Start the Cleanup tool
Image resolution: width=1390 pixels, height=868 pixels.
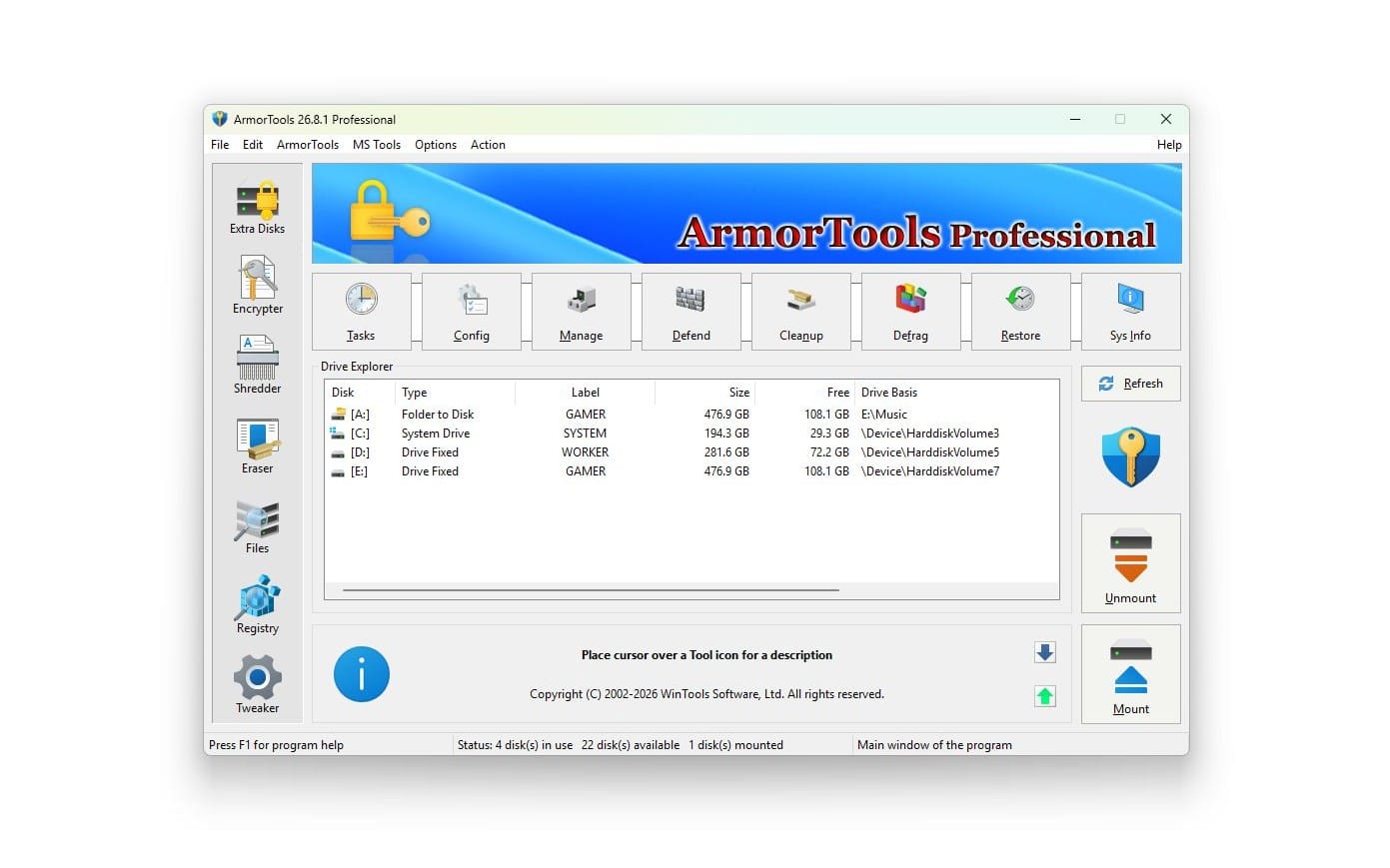coord(801,311)
